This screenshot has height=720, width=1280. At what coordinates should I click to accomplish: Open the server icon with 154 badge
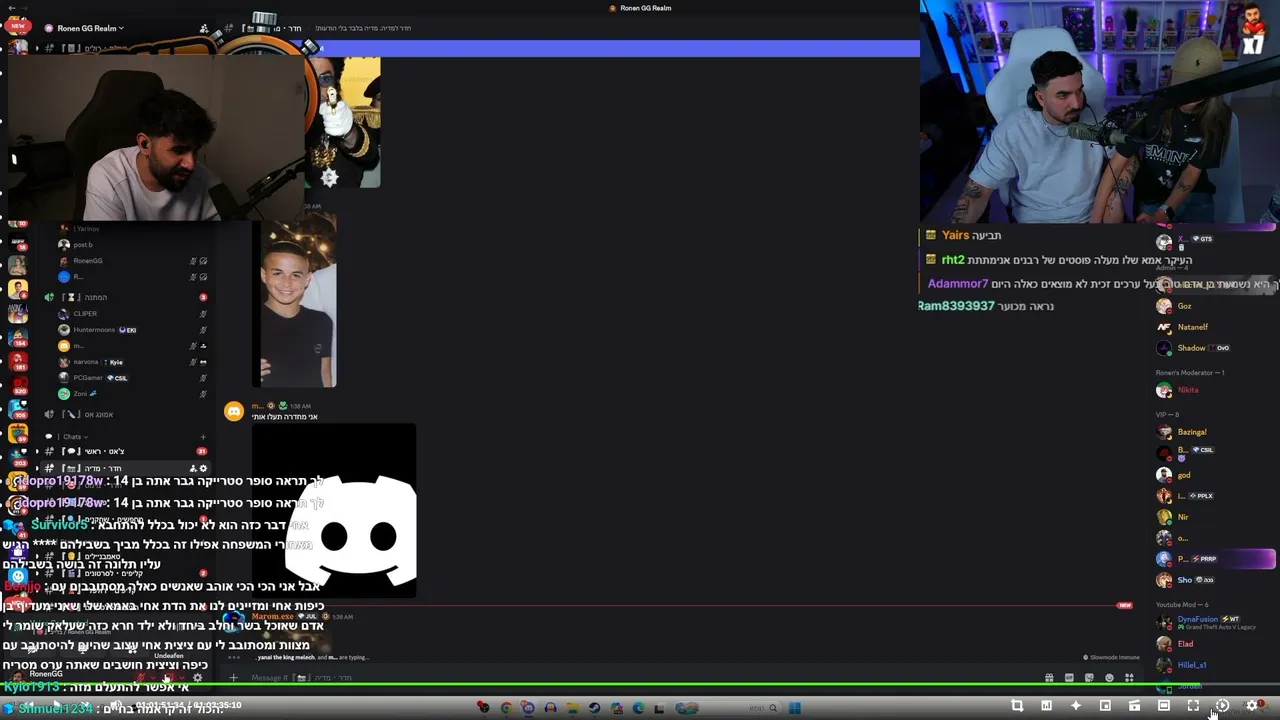(x=18, y=337)
